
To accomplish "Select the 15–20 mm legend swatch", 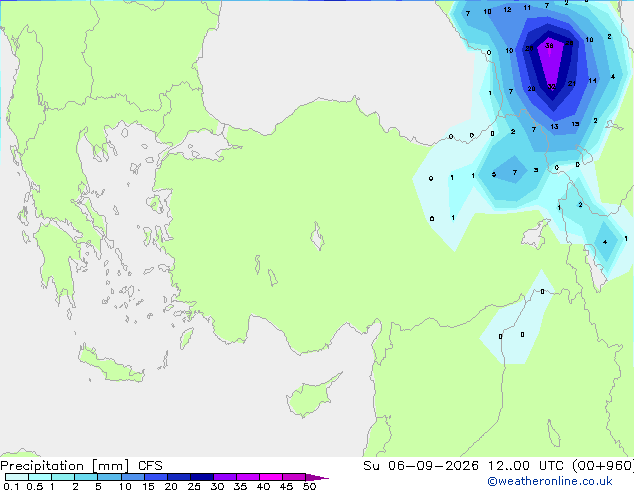I will pyautogui.click(x=155, y=477).
